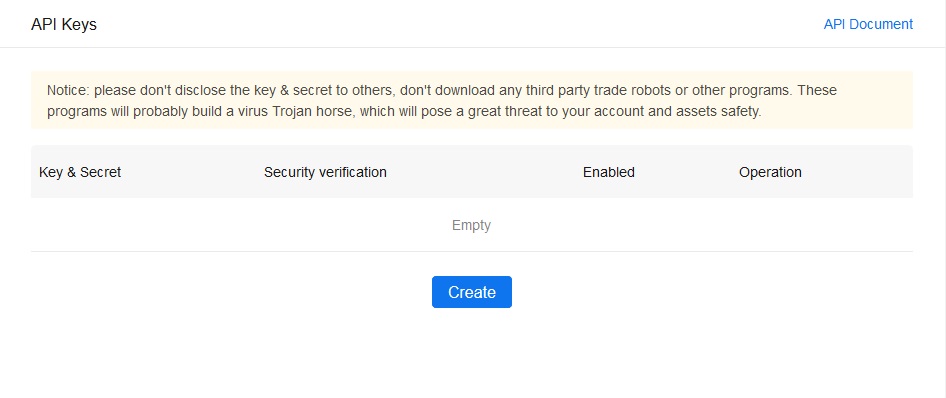The width and height of the screenshot is (946, 398).
Task: Click the yellow security notice banner
Action: pos(472,101)
